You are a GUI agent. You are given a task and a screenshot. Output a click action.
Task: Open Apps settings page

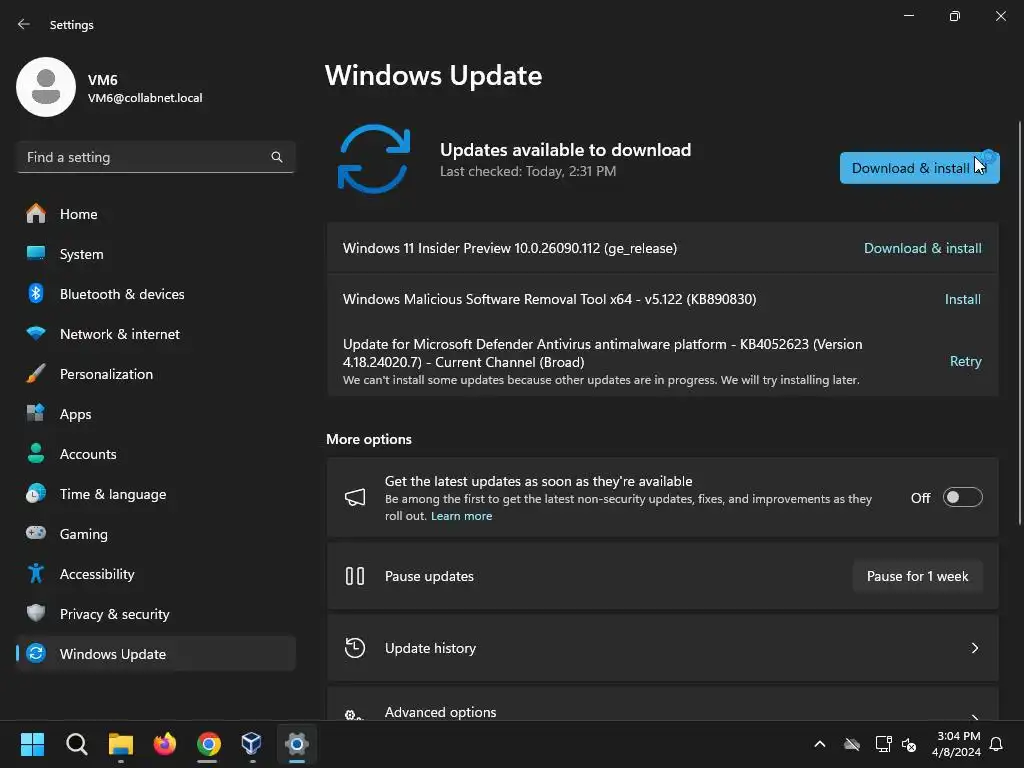pyautogui.click(x=156, y=413)
